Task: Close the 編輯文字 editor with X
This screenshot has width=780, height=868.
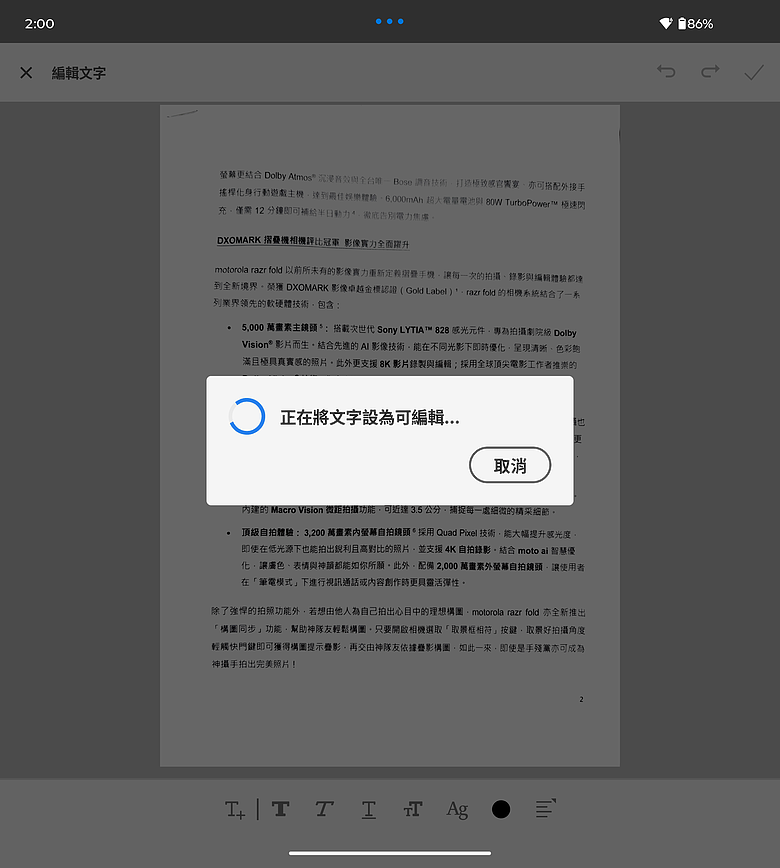Action: [26, 73]
